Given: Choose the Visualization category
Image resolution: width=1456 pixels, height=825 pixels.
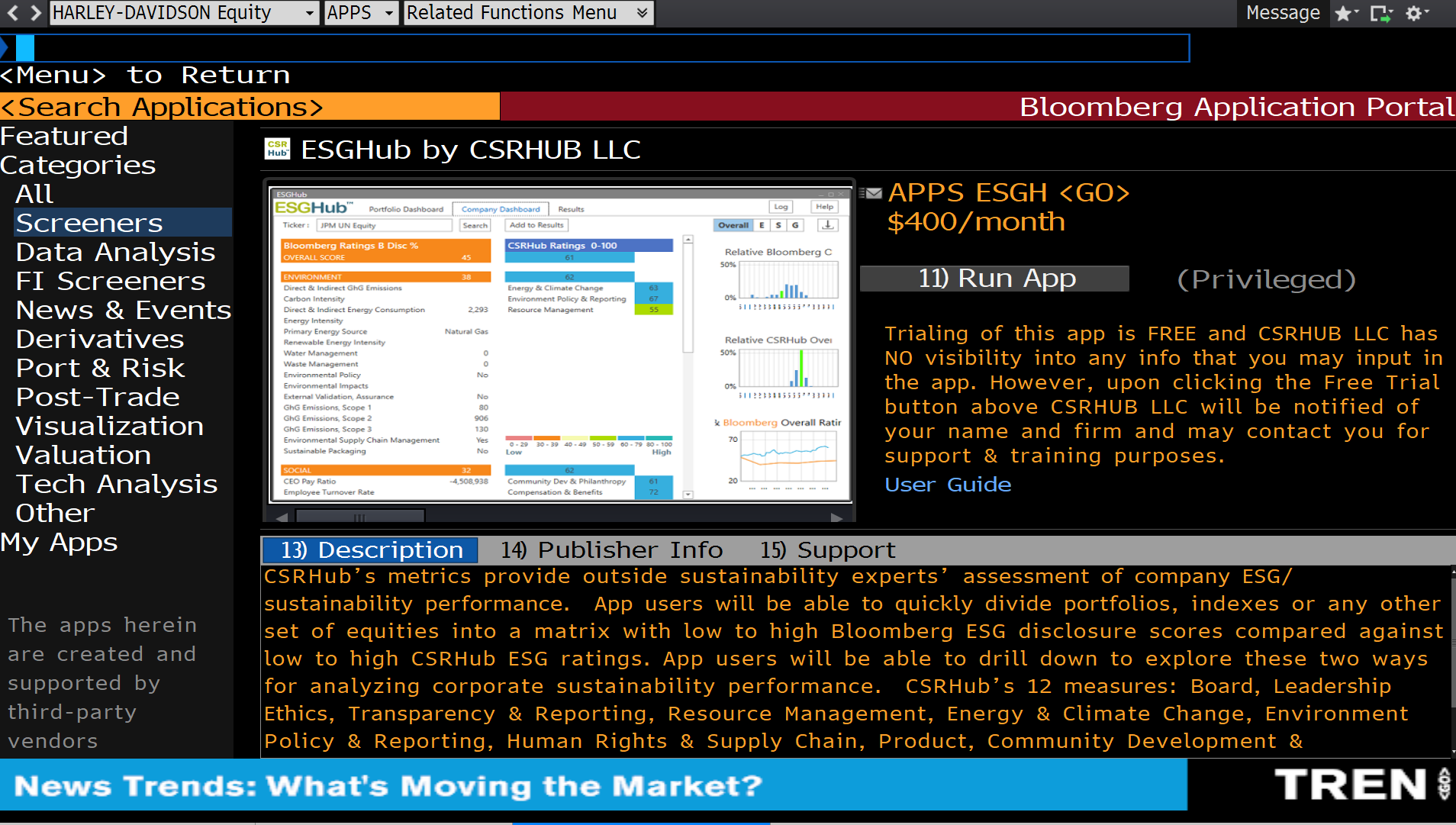Looking at the screenshot, I should (x=110, y=426).
